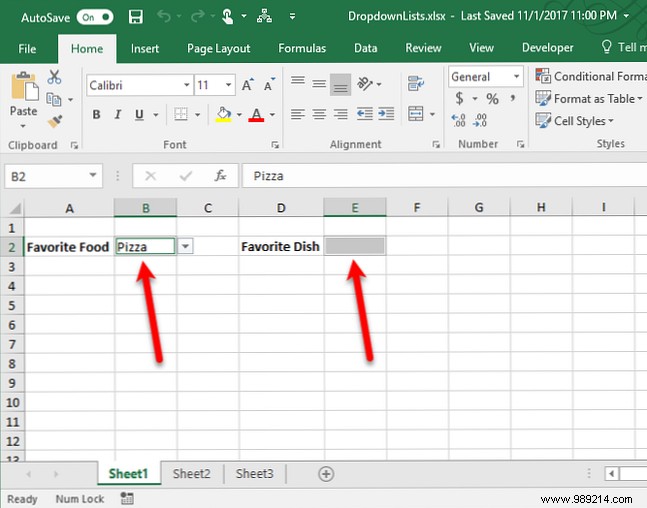Click Accounting Number Format dollar button
Image resolution: width=647 pixels, height=508 pixels.
point(459,99)
